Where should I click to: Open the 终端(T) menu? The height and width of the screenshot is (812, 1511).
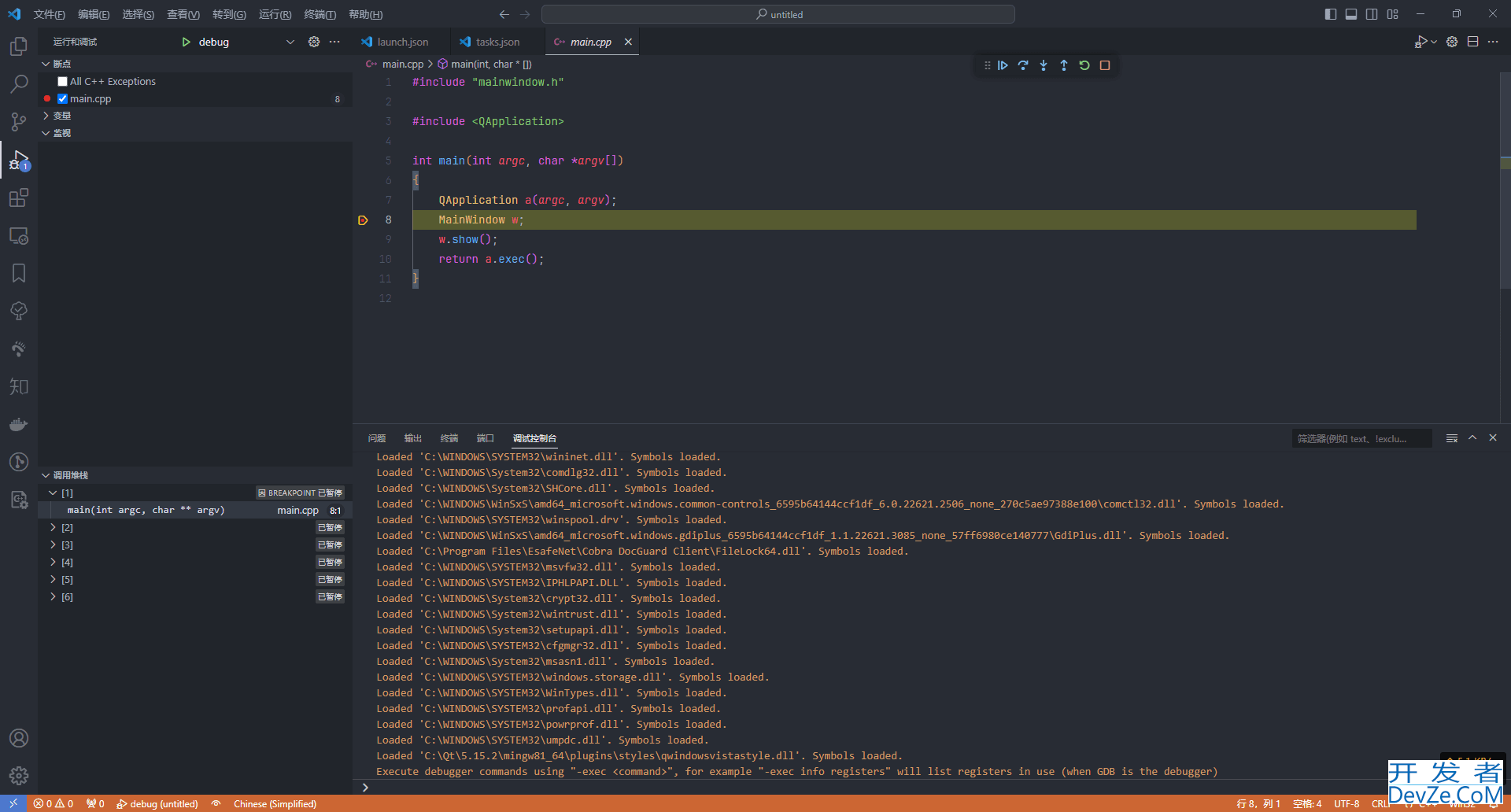click(320, 14)
